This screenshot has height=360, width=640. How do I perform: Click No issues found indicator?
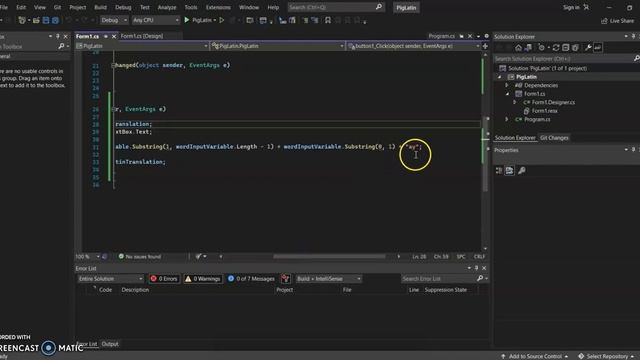(140, 256)
